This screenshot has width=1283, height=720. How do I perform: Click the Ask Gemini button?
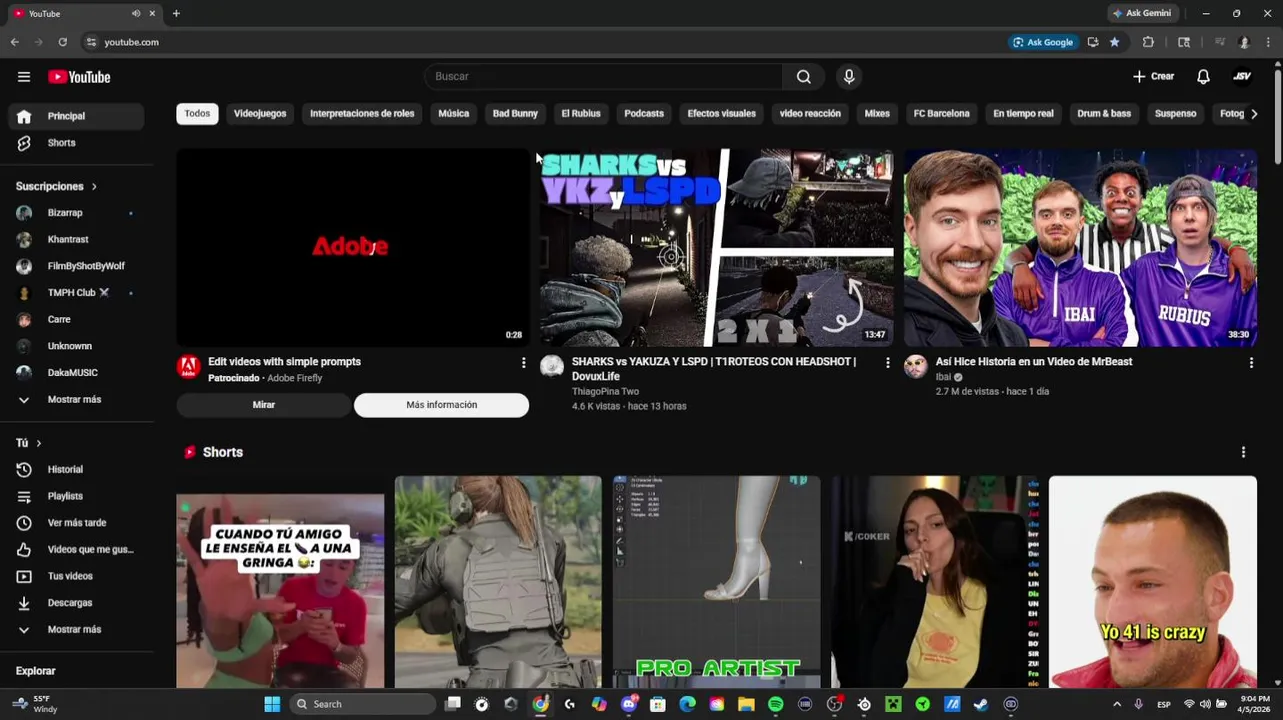pyautogui.click(x=1141, y=13)
